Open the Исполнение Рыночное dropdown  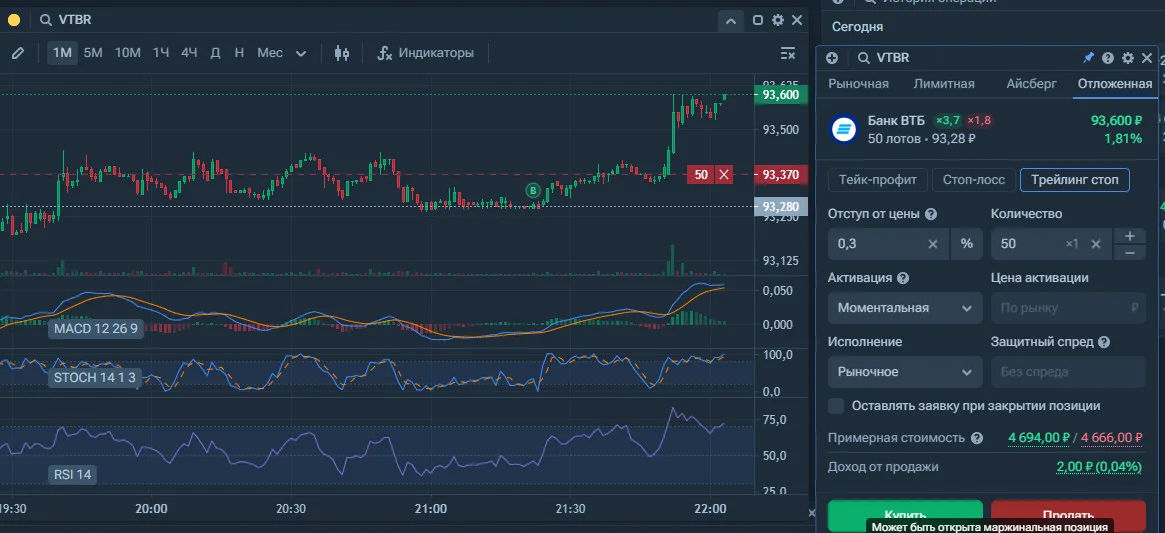pos(905,372)
